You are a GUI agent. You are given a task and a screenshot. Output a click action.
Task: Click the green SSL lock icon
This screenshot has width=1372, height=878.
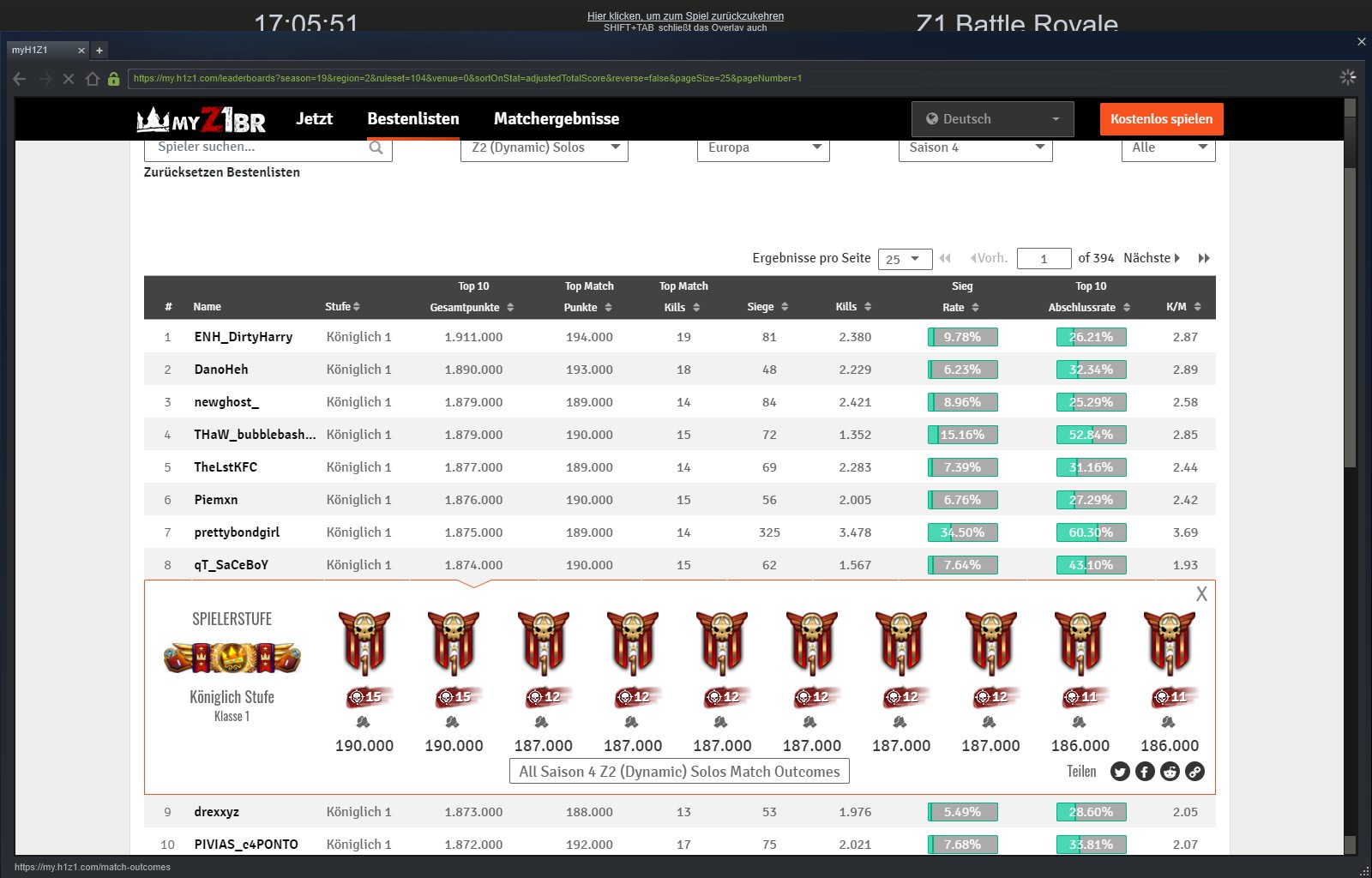click(113, 79)
